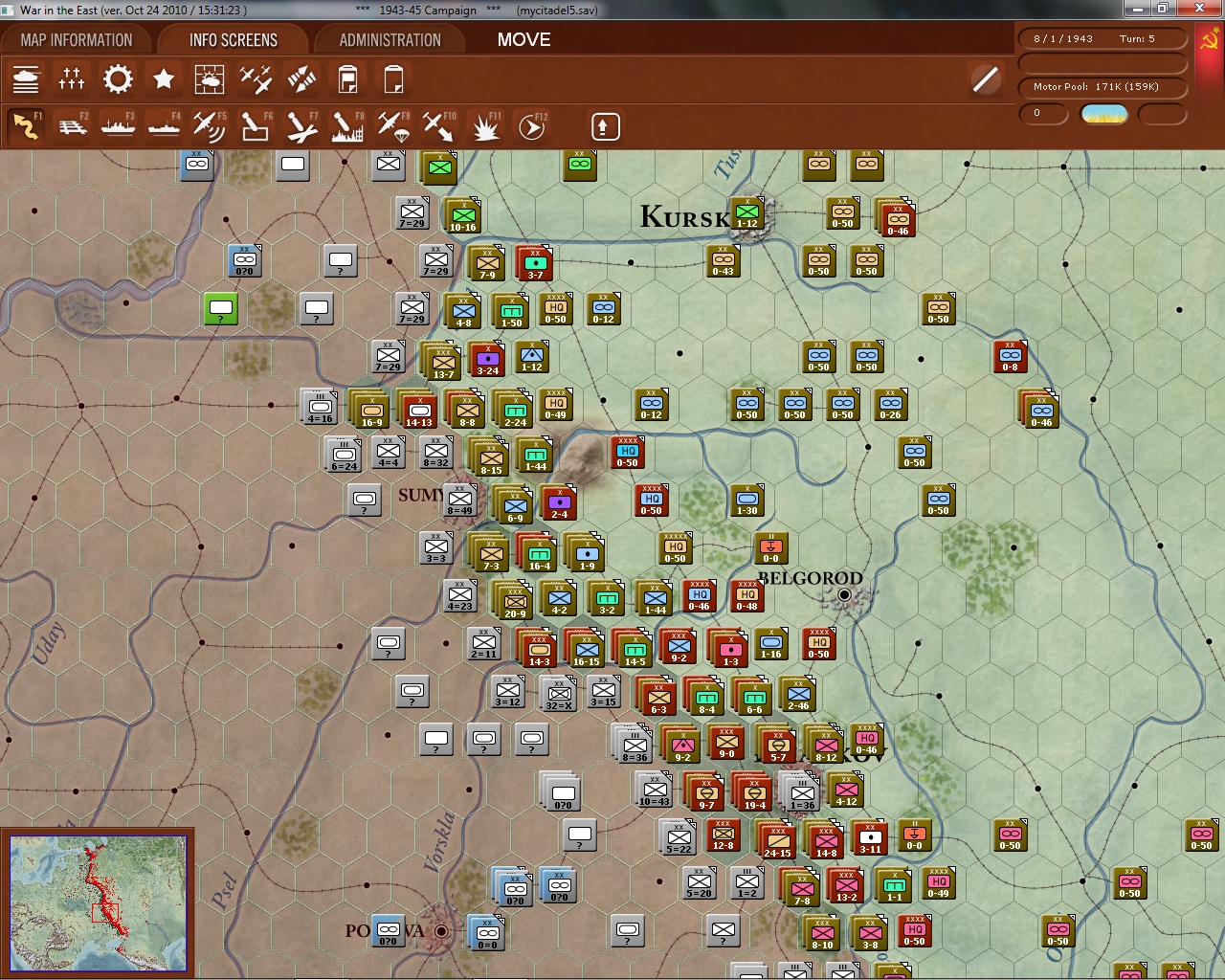This screenshot has width=1225, height=980.
Task: Open the second blank clipboard report icon
Action: pos(393,79)
